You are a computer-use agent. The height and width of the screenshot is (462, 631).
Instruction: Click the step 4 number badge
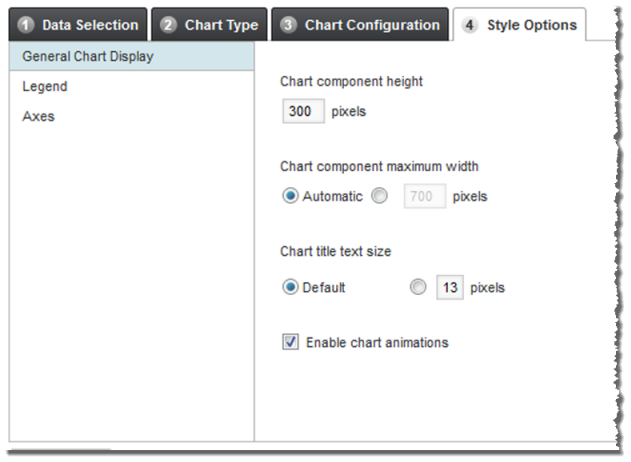(471, 26)
